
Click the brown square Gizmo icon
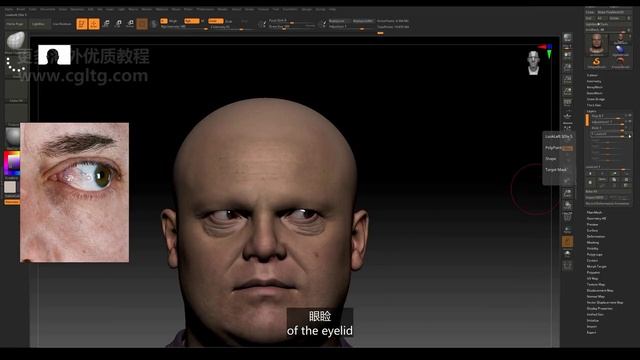tap(142, 24)
